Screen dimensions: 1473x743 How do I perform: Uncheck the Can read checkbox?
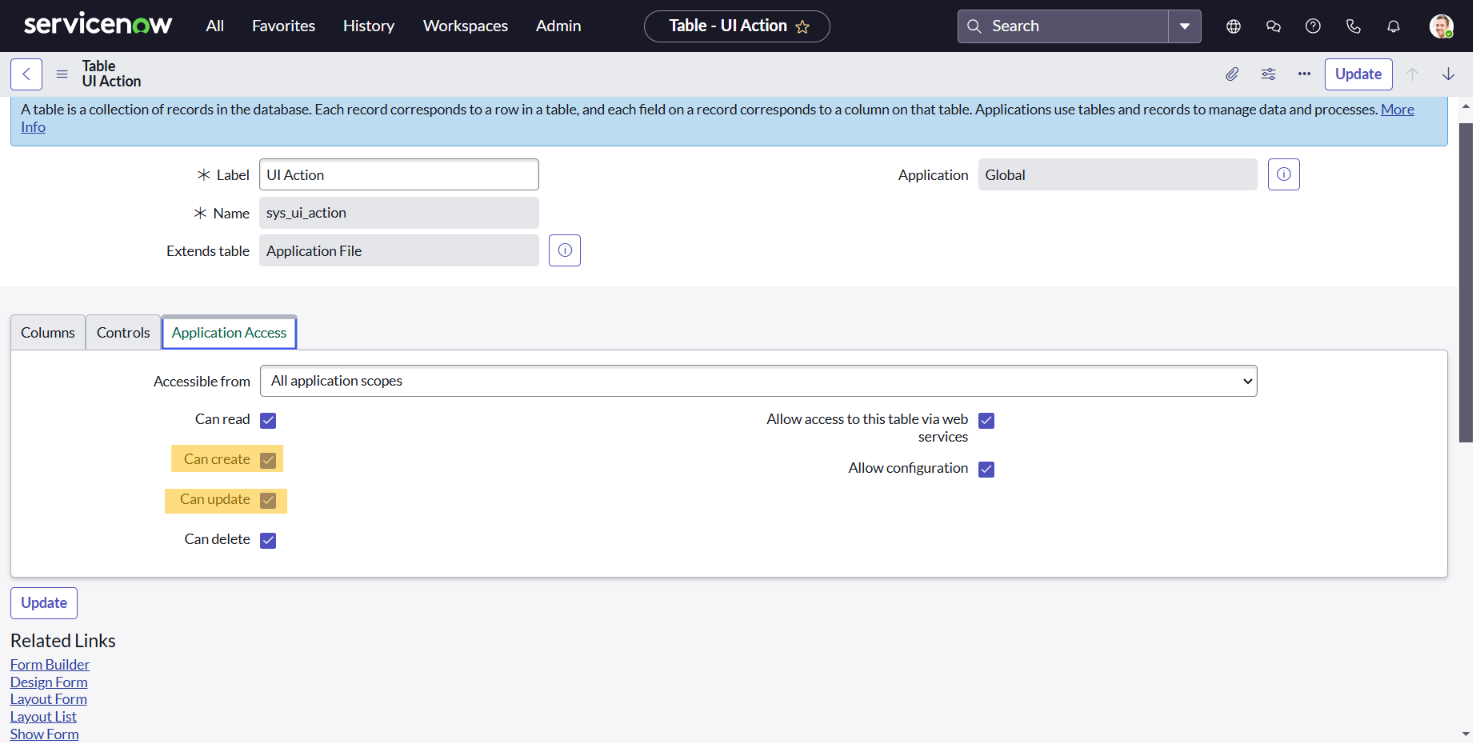pyautogui.click(x=268, y=420)
